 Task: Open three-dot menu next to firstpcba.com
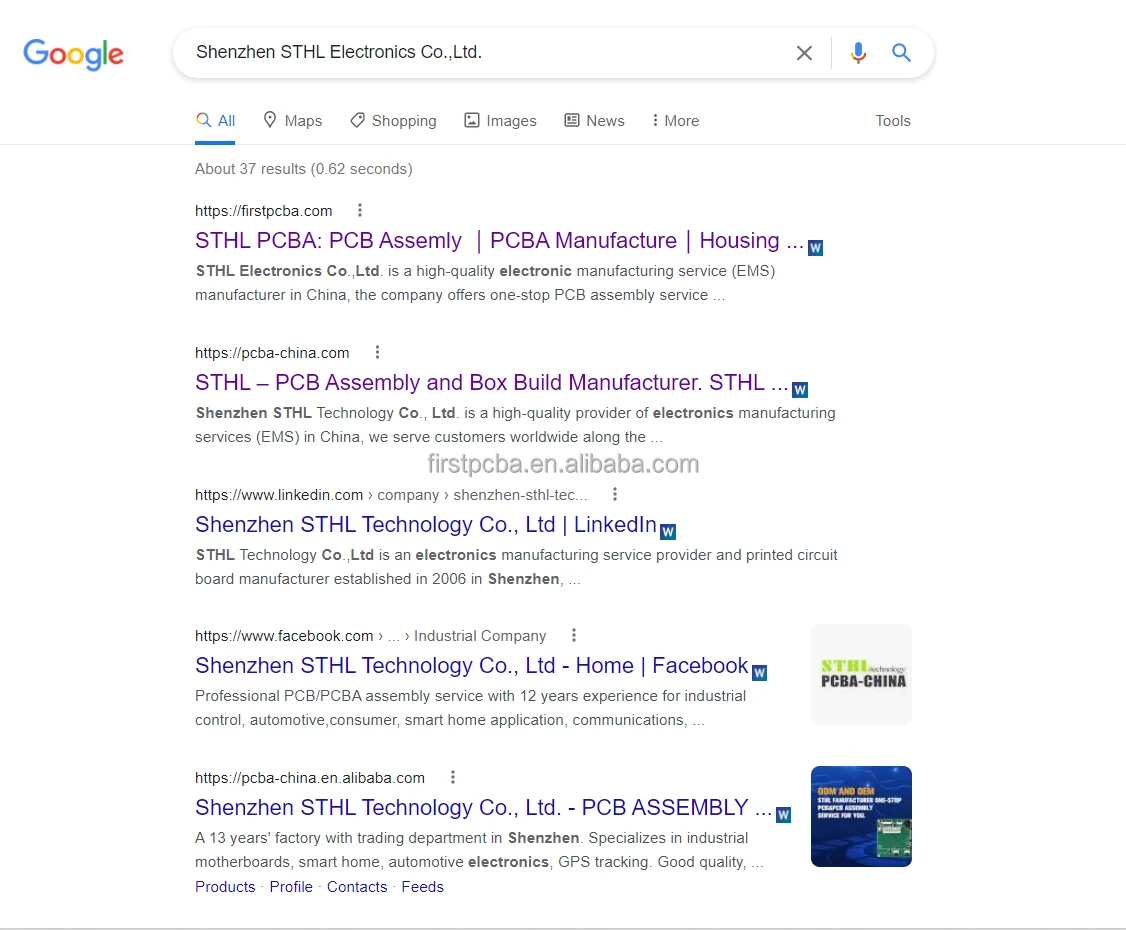(x=360, y=210)
